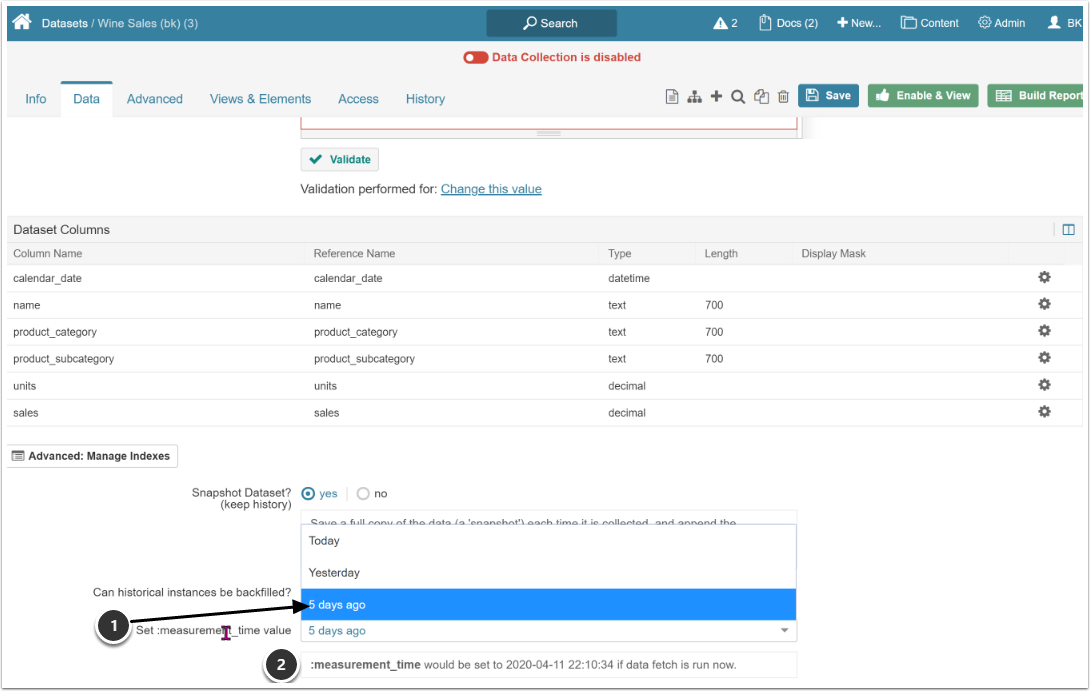Click the duplicate dataset icon
This screenshot has height=691, width=1090.
pyautogui.click(x=761, y=95)
